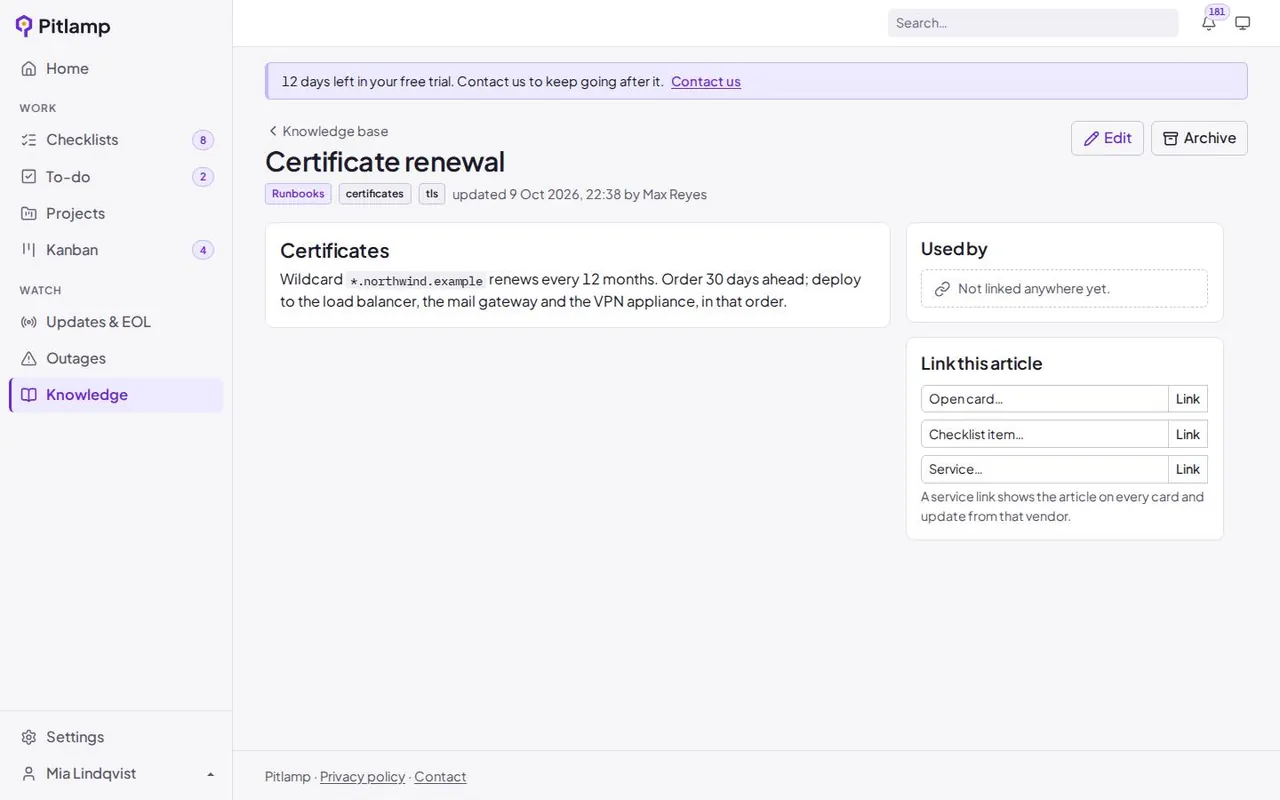Follow the Contact us trial banner link
Screen dimensions: 1280x800
tap(706, 82)
